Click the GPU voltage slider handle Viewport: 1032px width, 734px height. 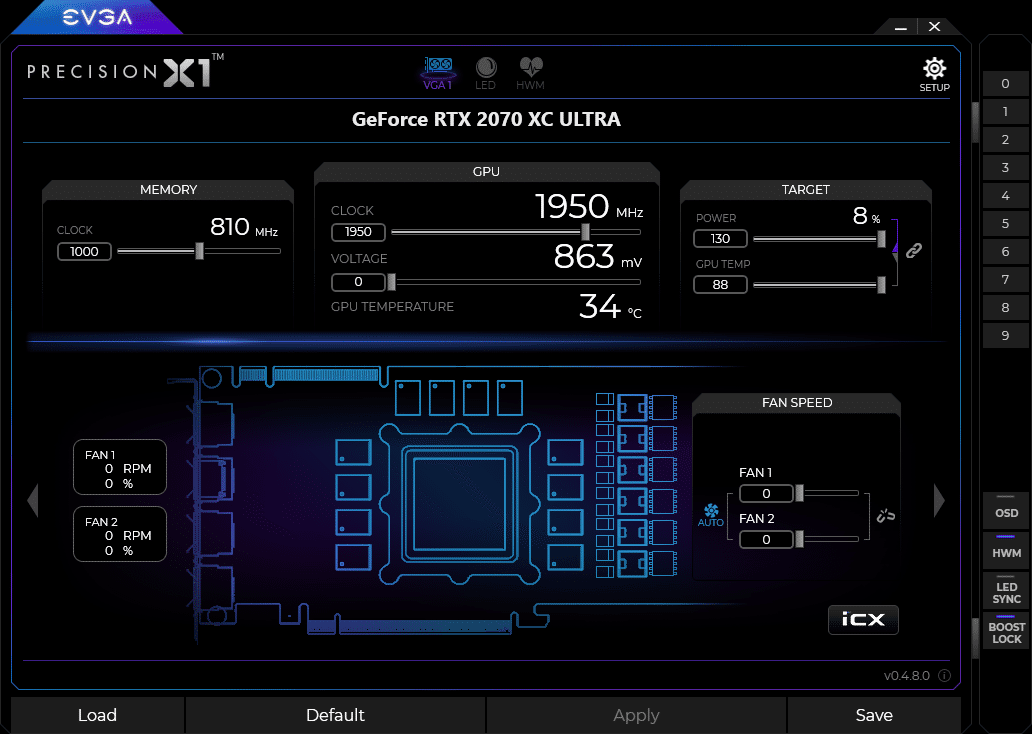tap(392, 282)
